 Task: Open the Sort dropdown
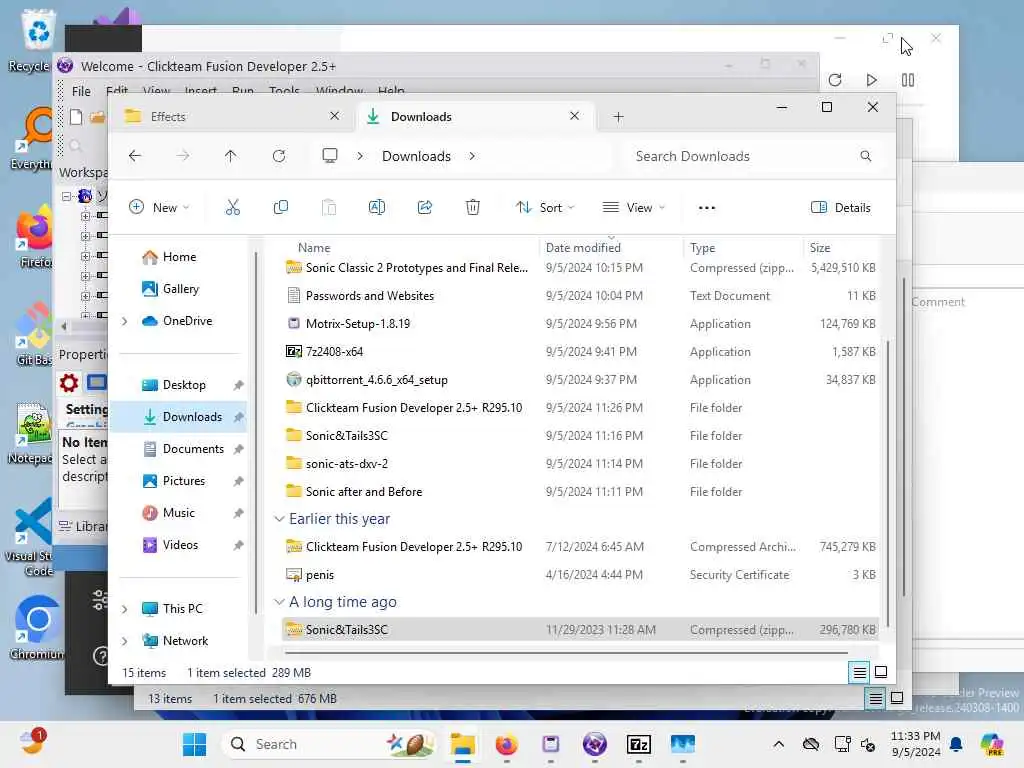point(545,208)
